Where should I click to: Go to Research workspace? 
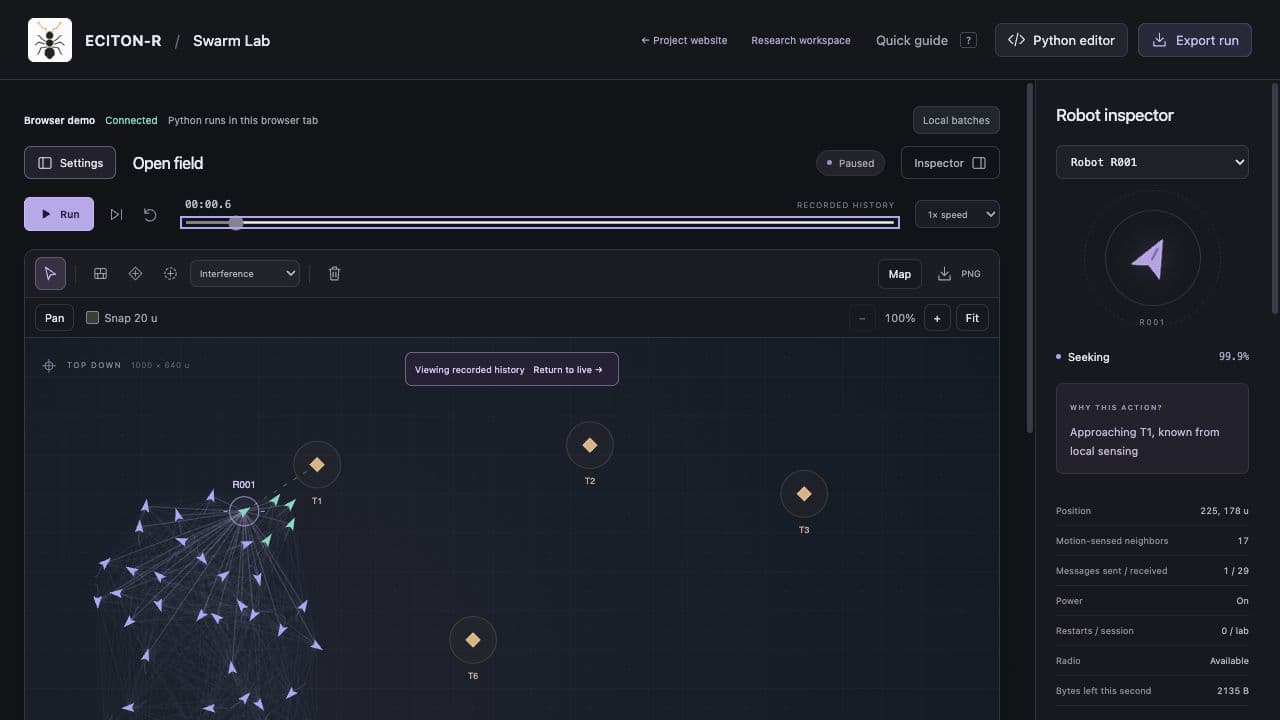click(x=801, y=40)
